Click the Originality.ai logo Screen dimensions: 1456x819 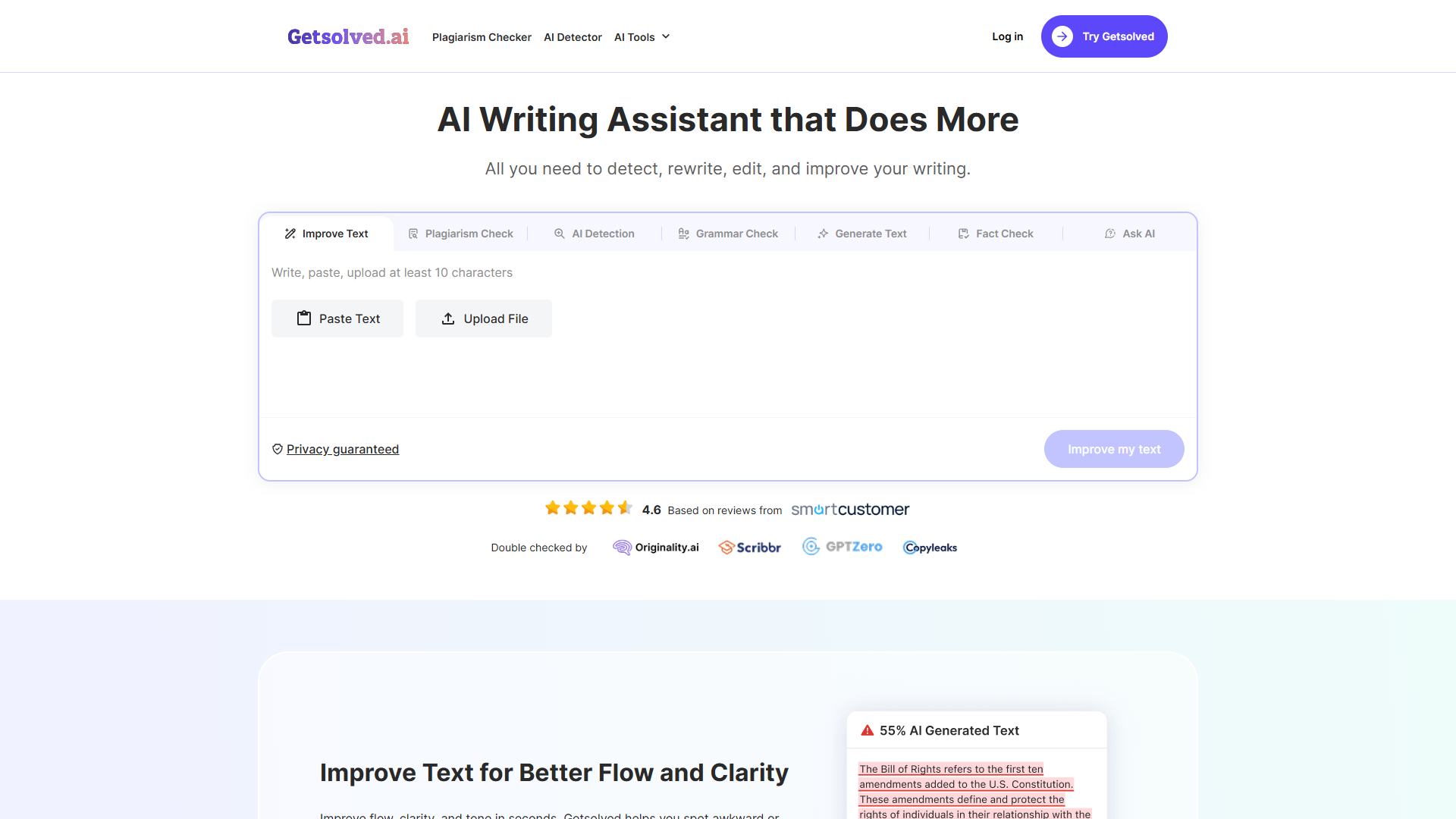click(656, 548)
